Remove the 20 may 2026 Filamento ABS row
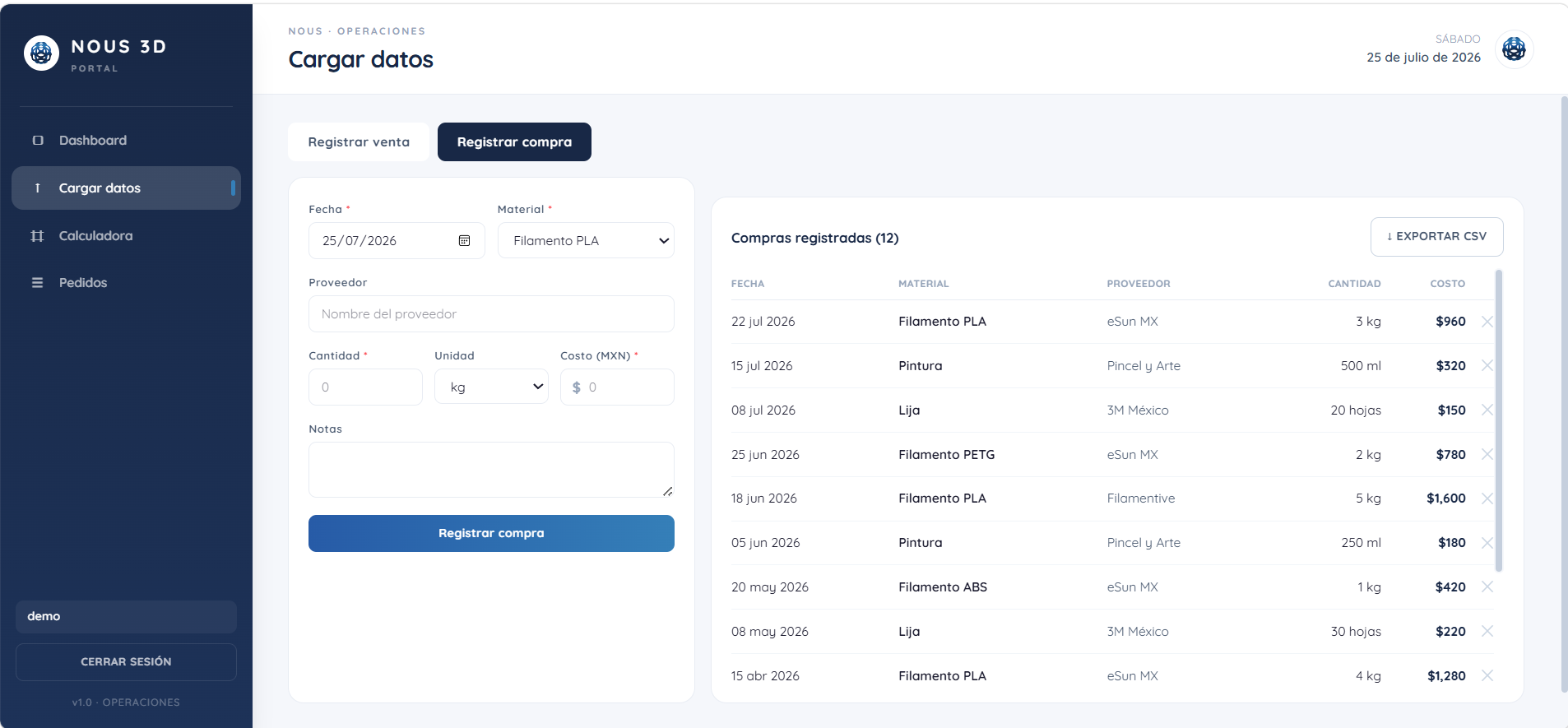The width and height of the screenshot is (1568, 728). click(1487, 587)
